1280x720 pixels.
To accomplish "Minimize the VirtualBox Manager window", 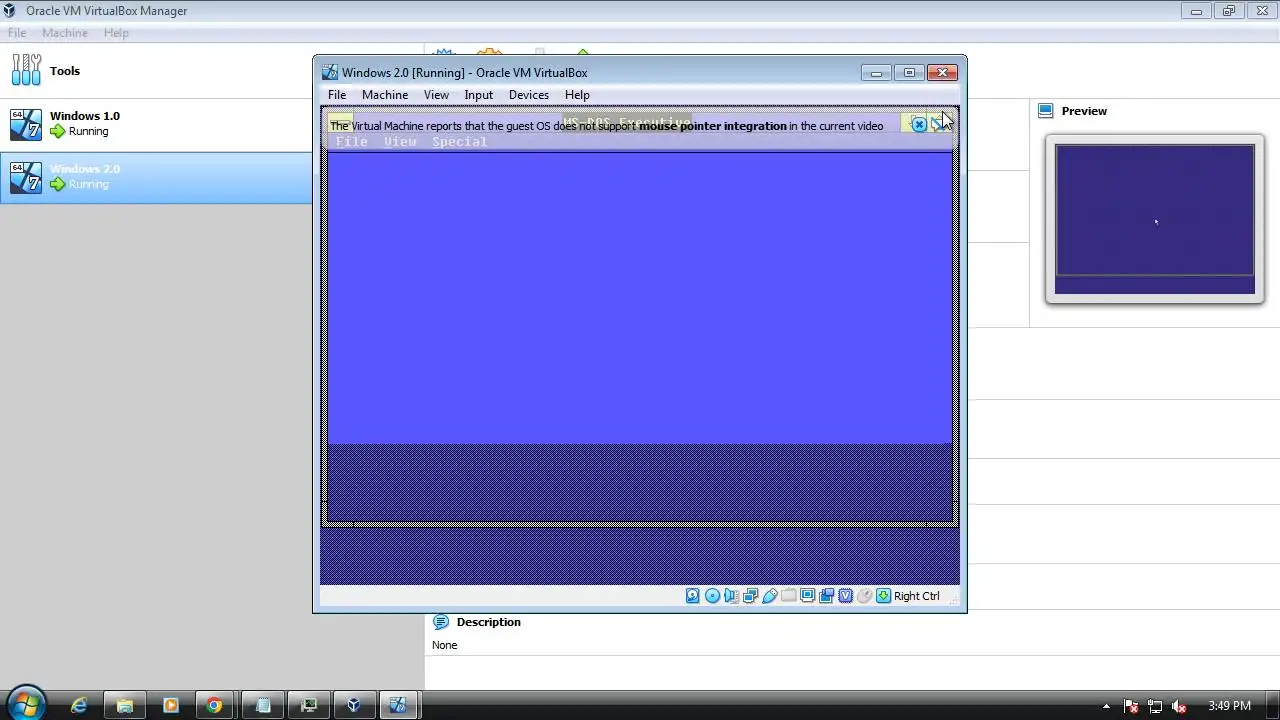I will (x=1196, y=11).
